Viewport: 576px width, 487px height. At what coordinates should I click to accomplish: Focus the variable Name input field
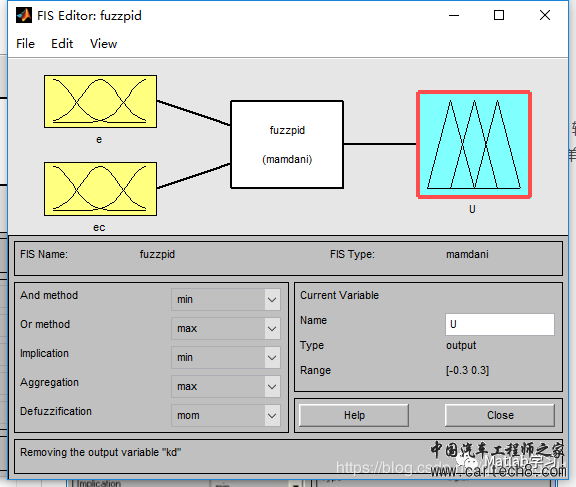point(500,324)
